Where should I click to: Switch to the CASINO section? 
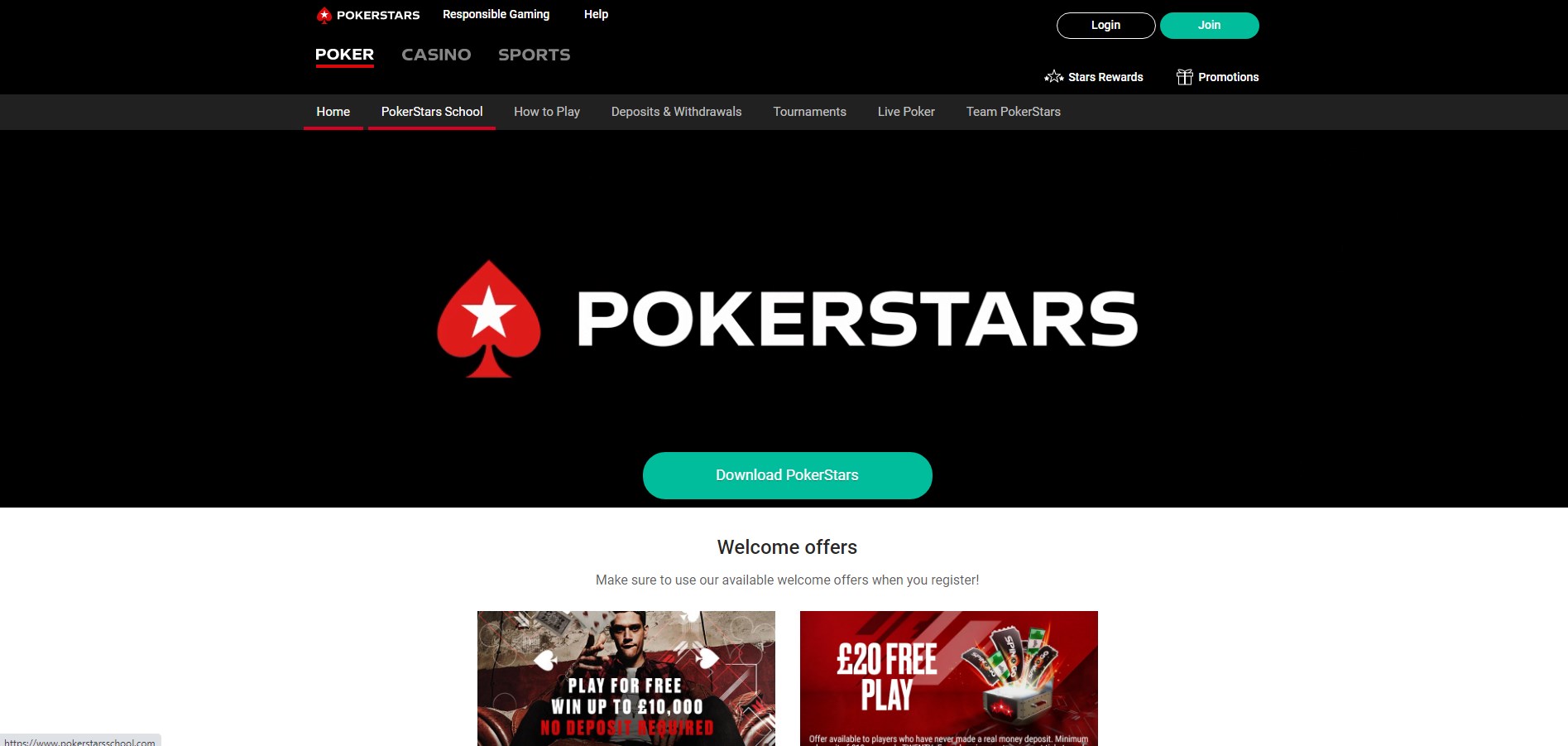point(436,55)
